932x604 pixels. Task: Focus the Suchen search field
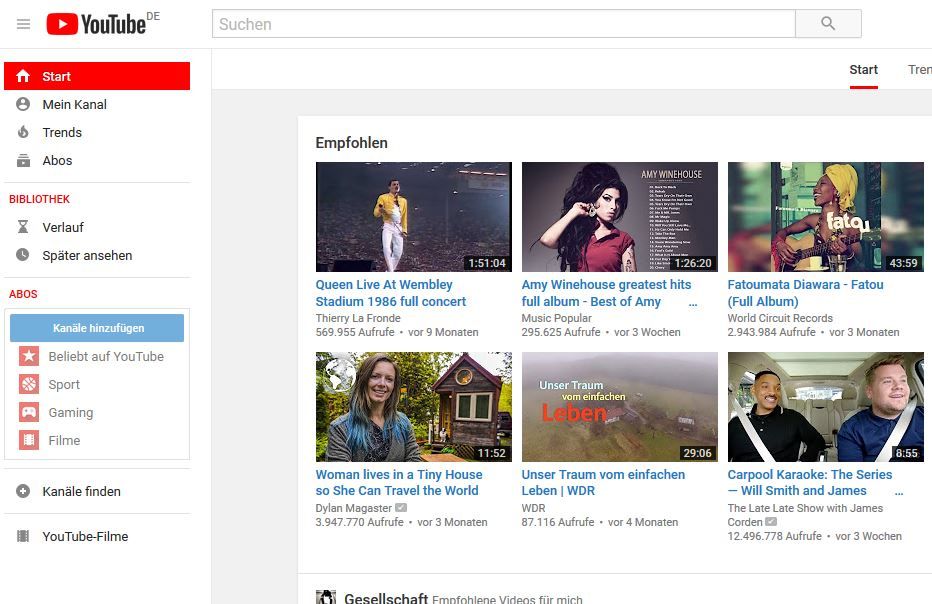[503, 24]
